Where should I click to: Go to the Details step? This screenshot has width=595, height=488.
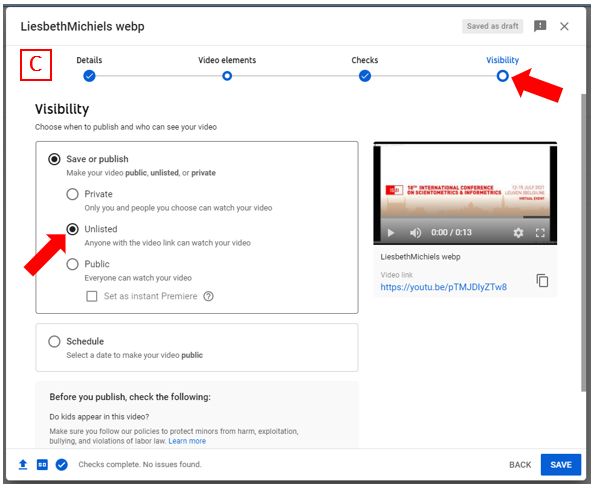tap(89, 76)
